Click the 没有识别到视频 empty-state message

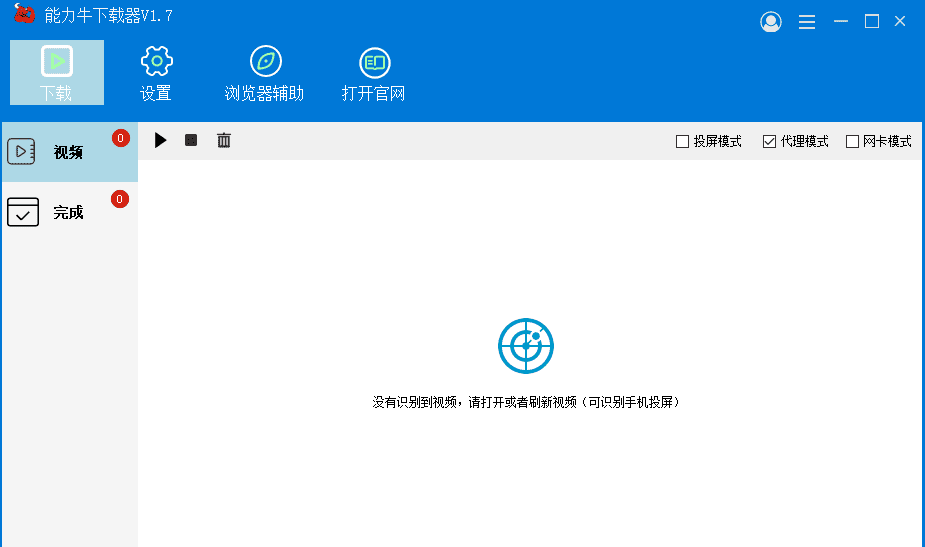coord(526,402)
